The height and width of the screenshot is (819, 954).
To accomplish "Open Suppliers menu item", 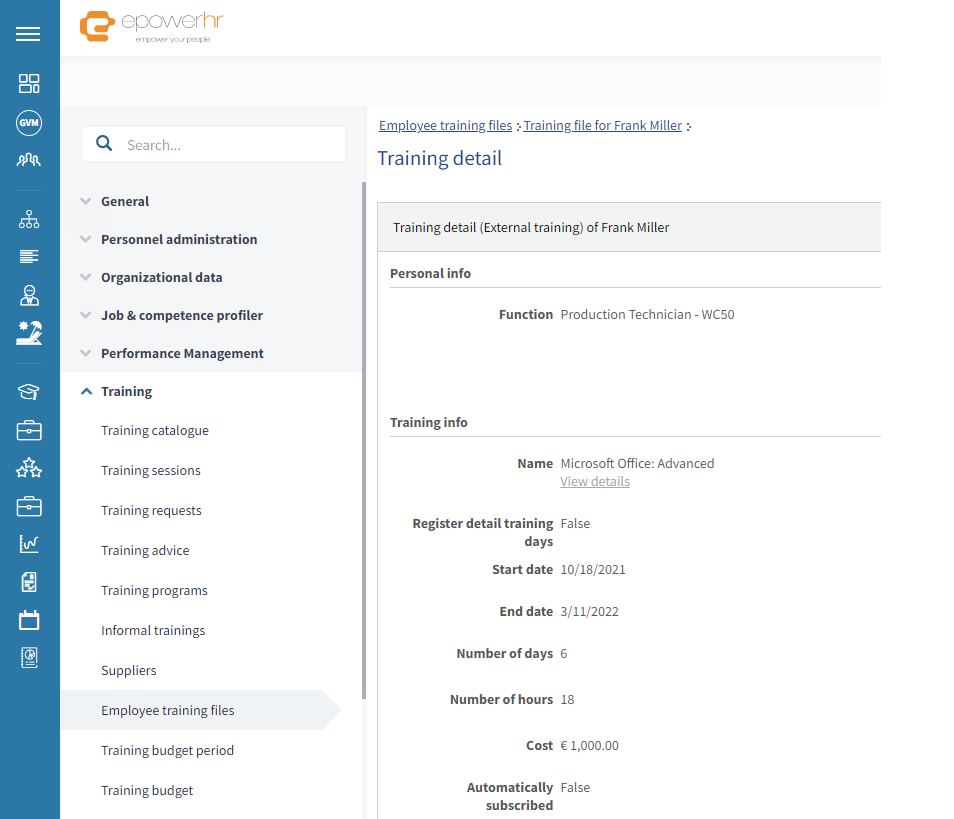I will click(x=128, y=670).
